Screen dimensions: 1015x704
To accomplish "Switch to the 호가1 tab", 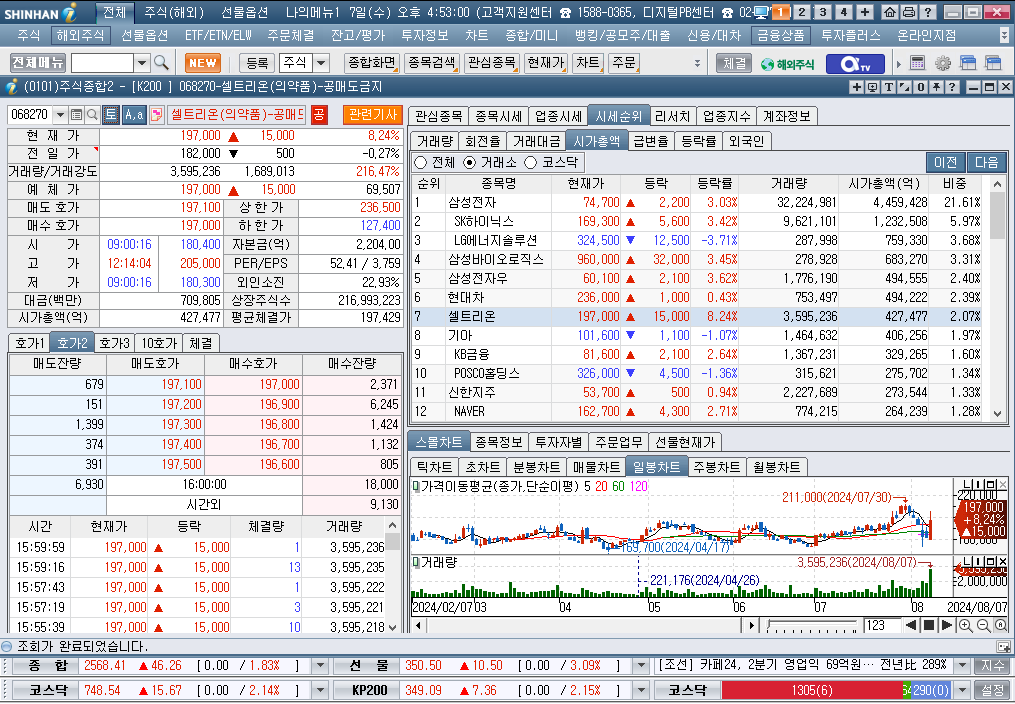I will pos(30,343).
